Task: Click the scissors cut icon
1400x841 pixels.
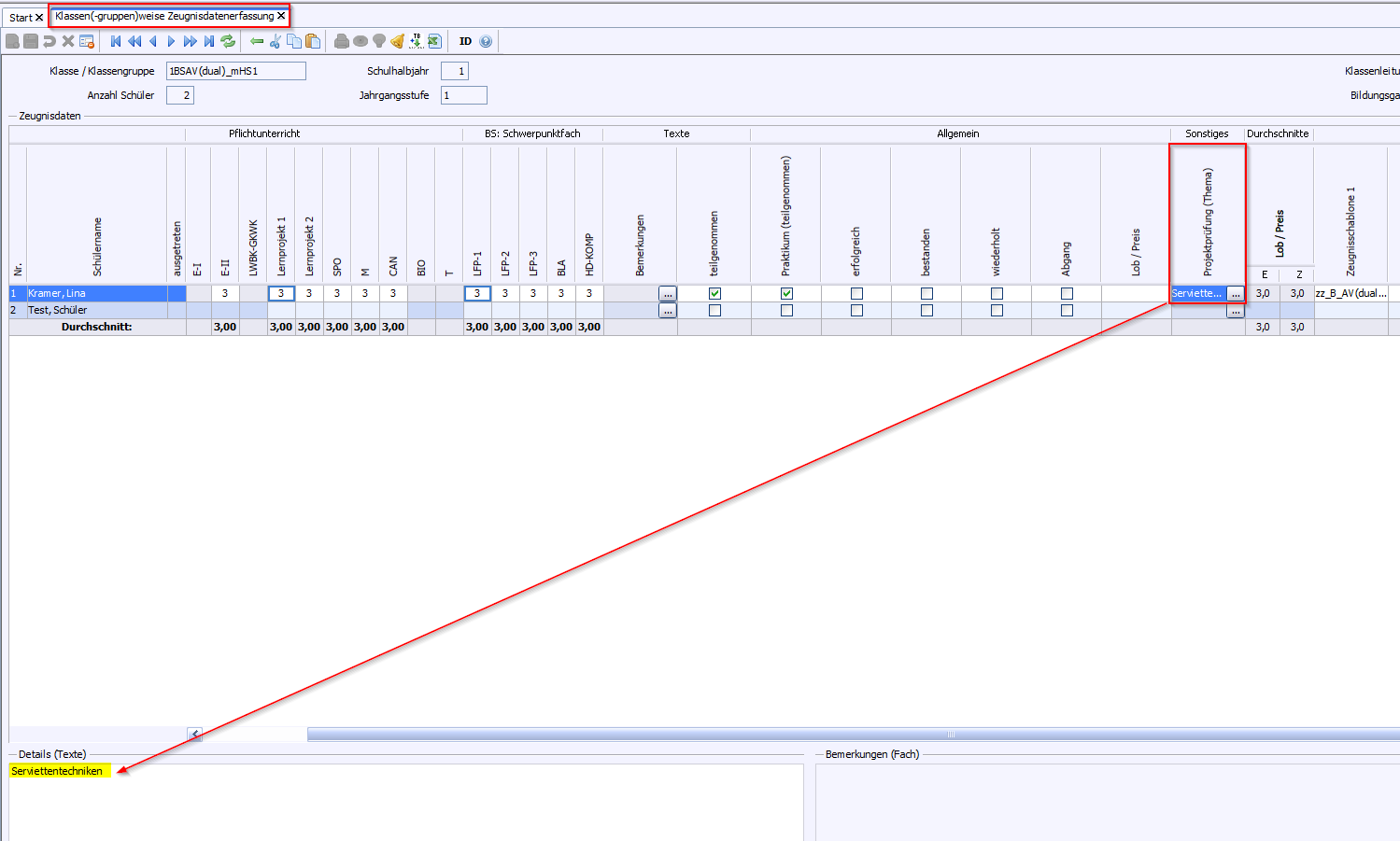Action: 276,41
